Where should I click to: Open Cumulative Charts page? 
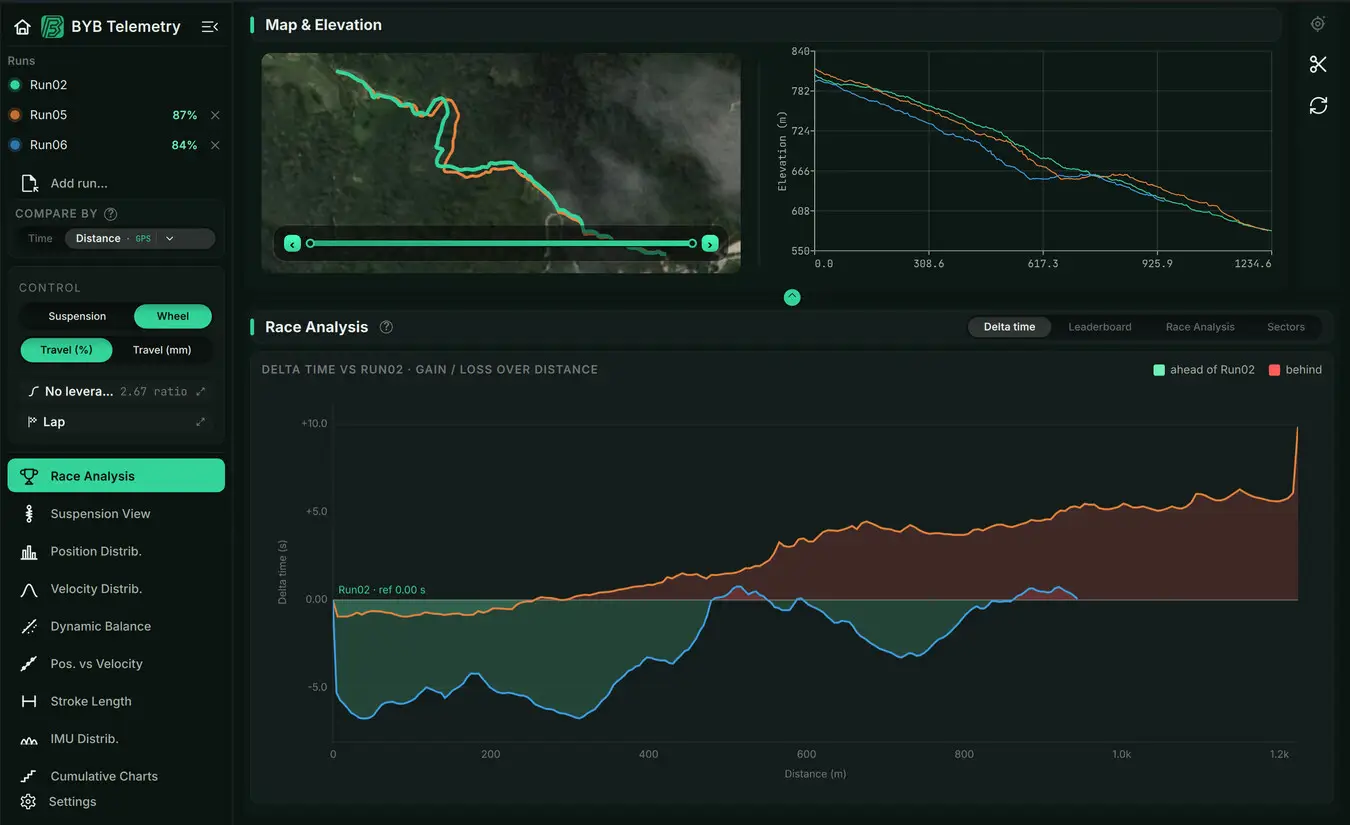tap(116, 777)
